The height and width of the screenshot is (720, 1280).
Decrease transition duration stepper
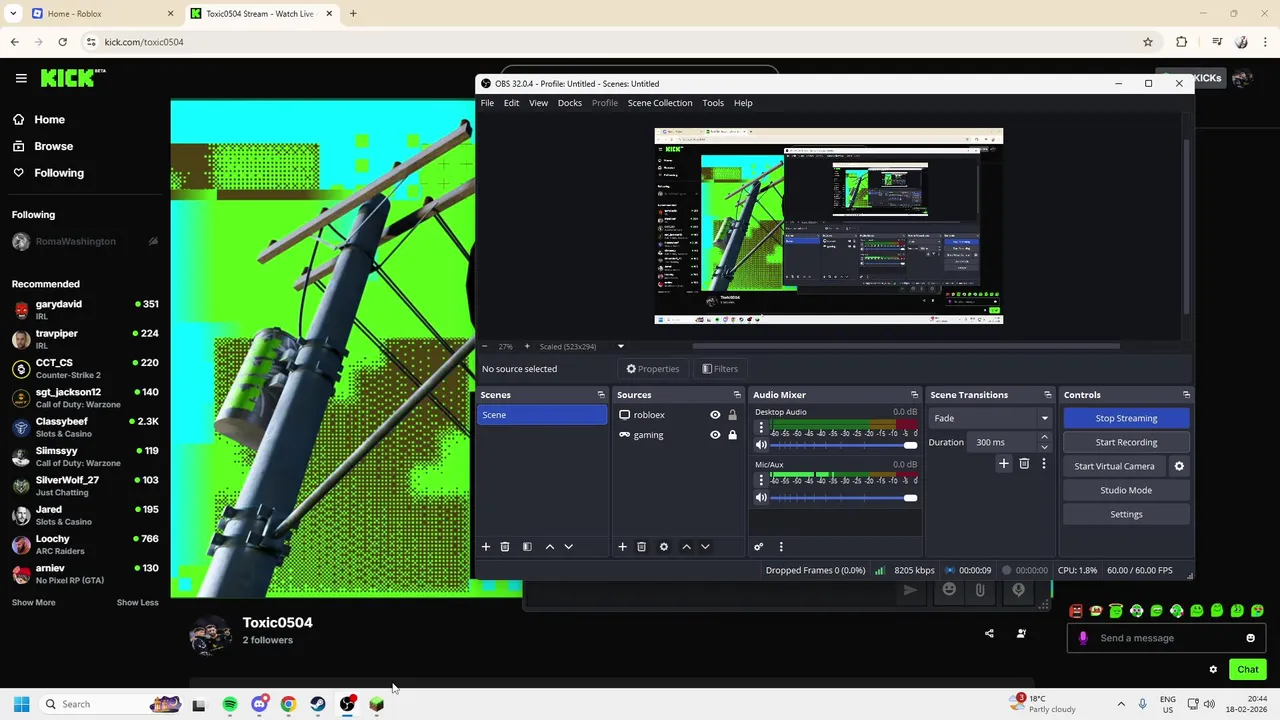pos(1044,447)
